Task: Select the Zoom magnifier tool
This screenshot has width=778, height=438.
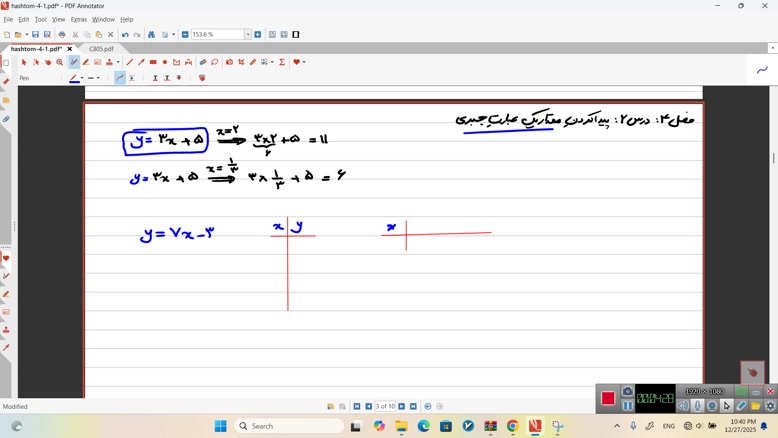Action: coord(60,62)
